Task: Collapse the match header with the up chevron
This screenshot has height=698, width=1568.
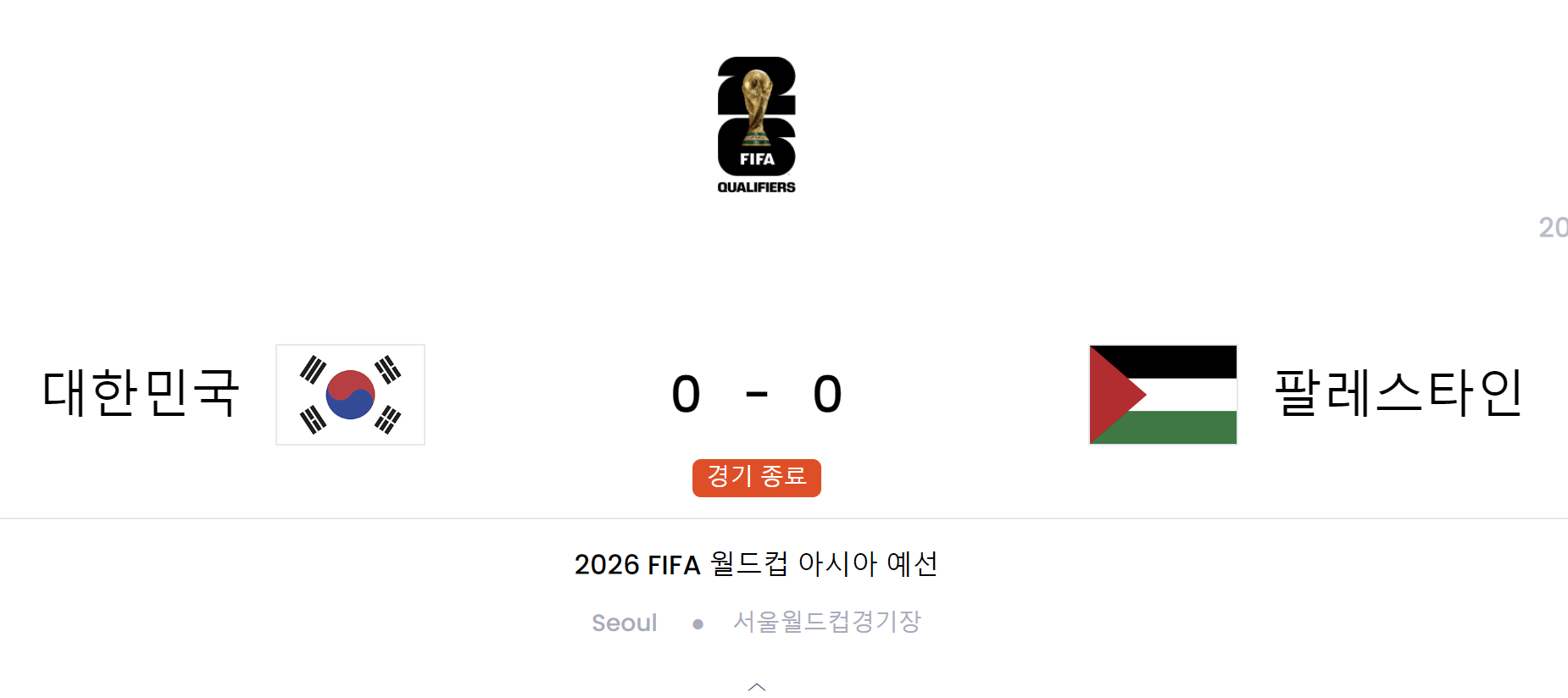Action: 756,688
